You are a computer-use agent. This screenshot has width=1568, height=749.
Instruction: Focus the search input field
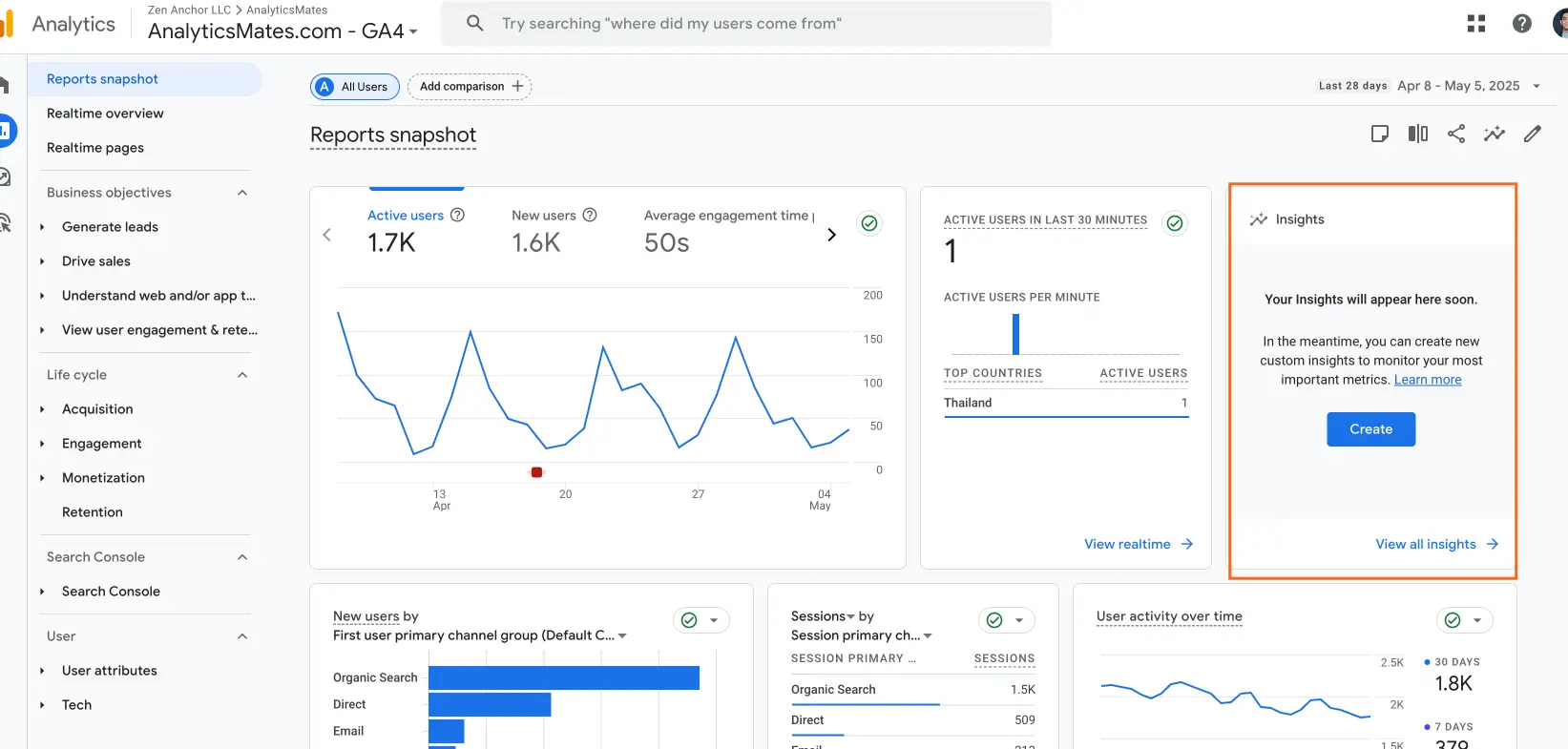tap(746, 23)
